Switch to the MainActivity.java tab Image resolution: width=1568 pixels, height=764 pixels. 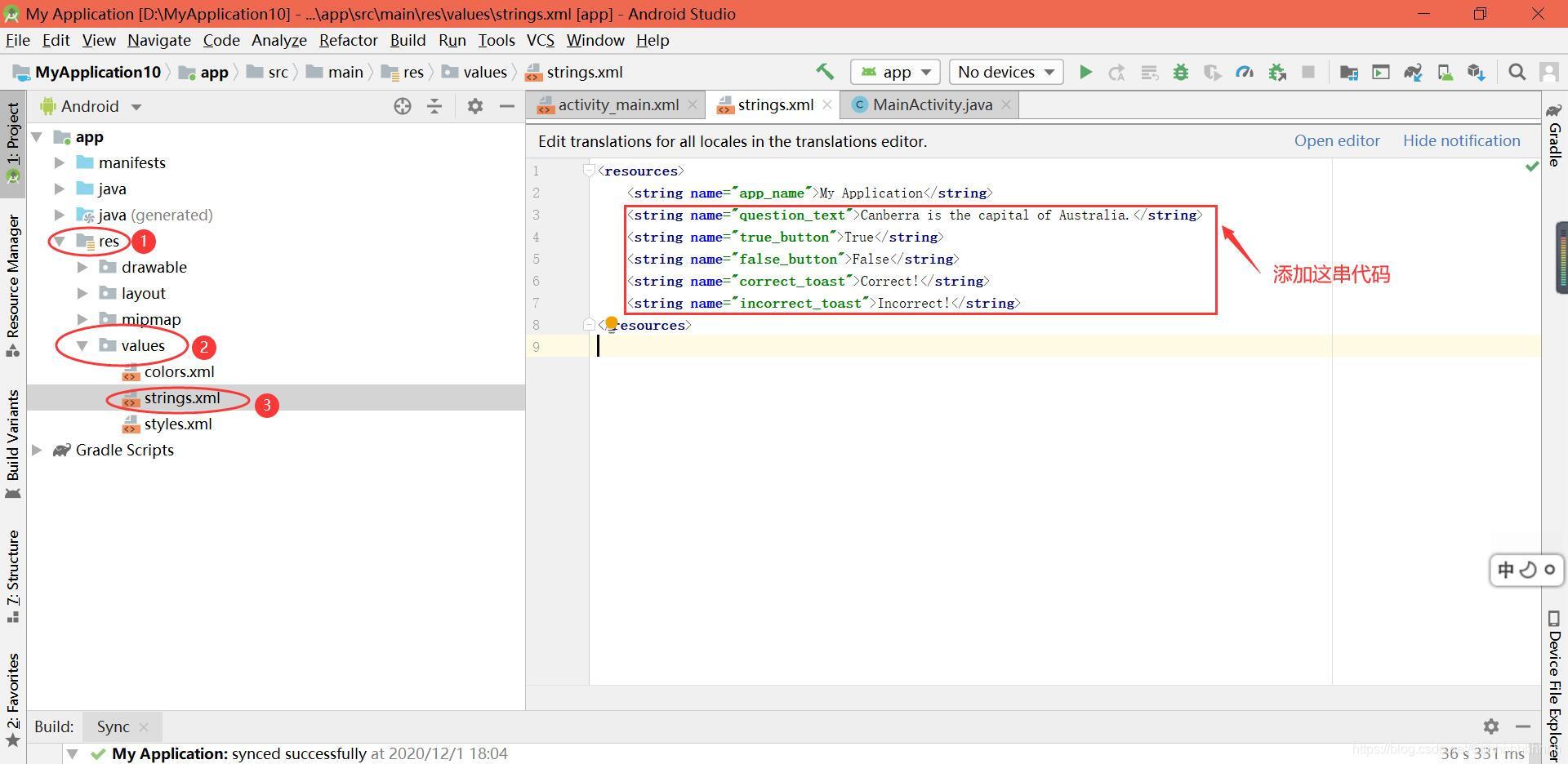click(932, 104)
